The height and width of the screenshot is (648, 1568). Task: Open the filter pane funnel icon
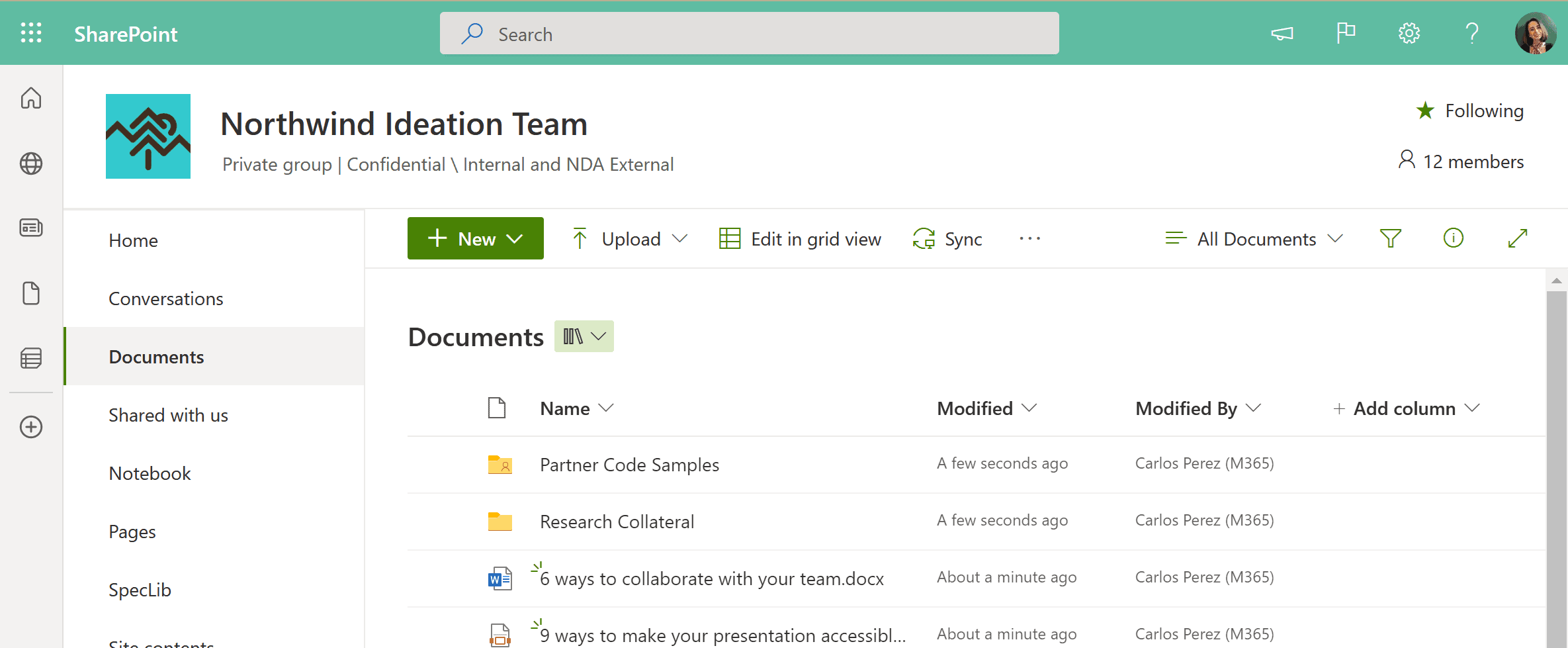point(1390,238)
